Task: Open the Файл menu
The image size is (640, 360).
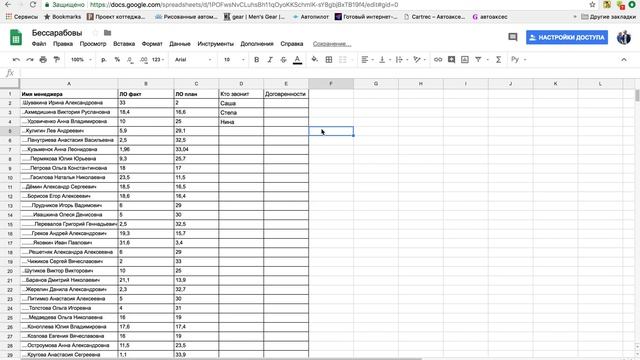Action: (39, 44)
